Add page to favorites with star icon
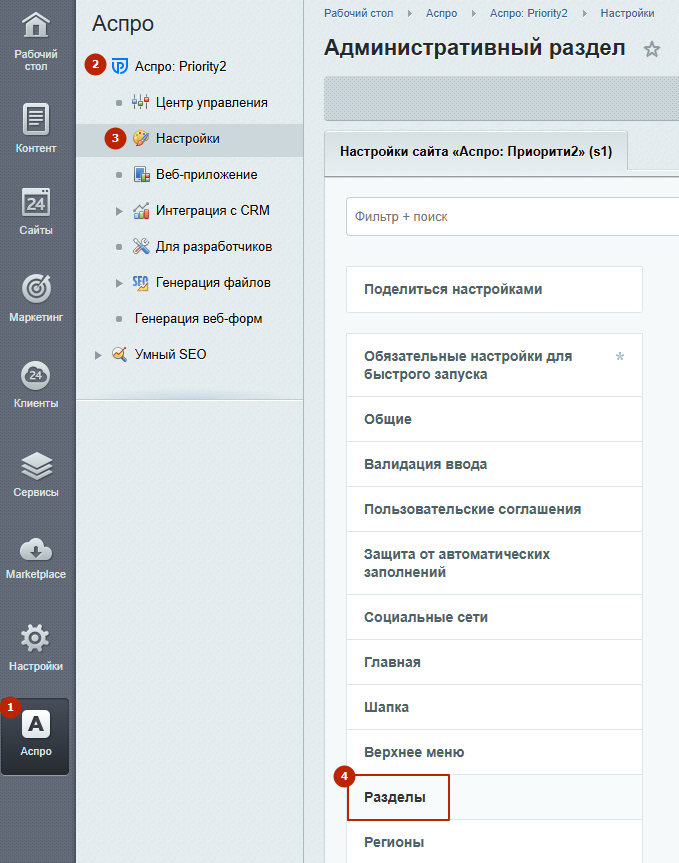679x863 pixels. point(652,49)
